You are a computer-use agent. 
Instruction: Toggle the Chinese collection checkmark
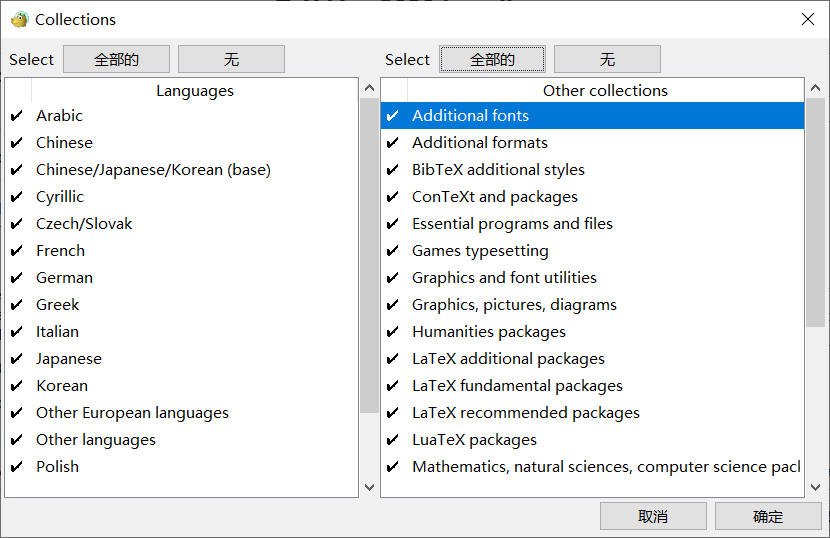click(x=16, y=143)
